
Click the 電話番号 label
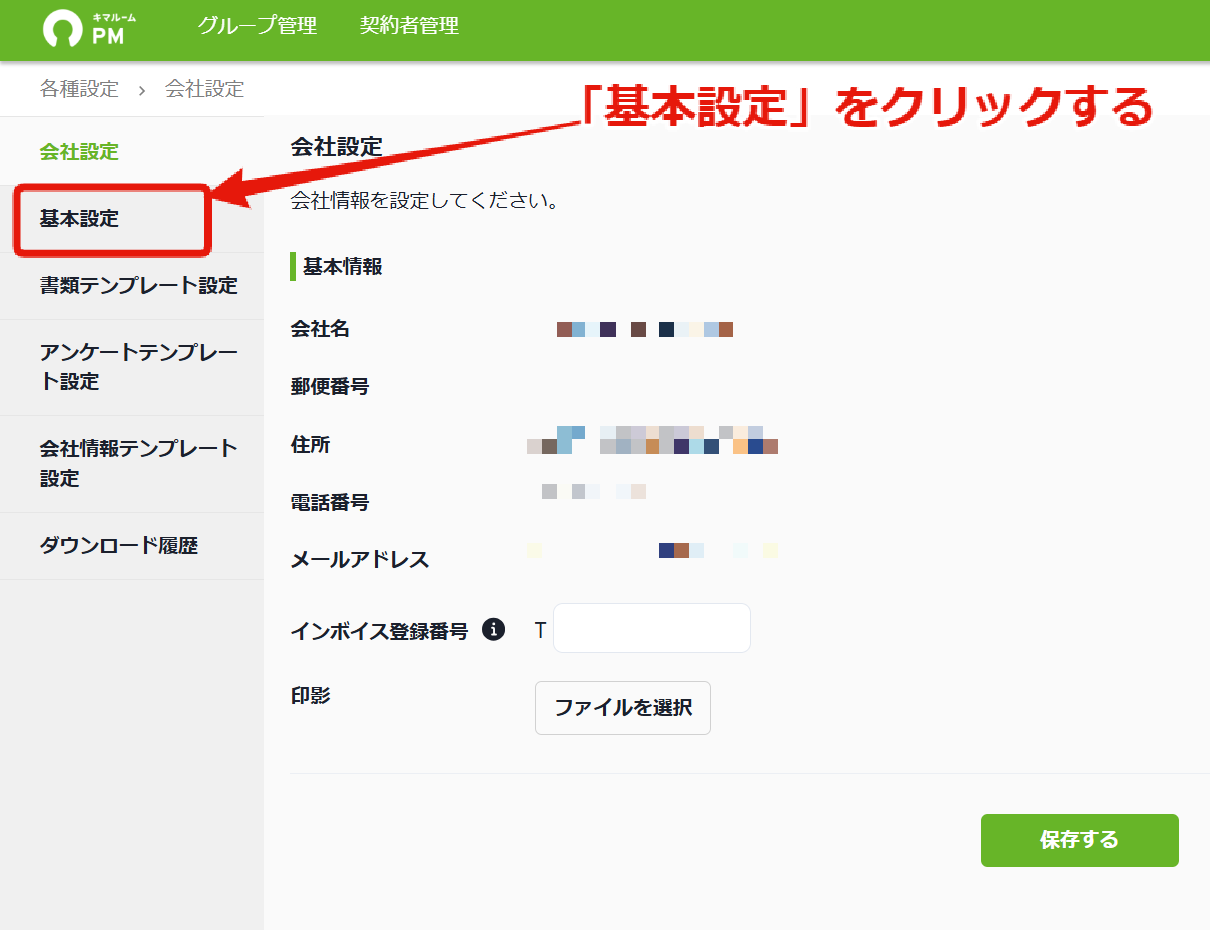click(x=330, y=502)
